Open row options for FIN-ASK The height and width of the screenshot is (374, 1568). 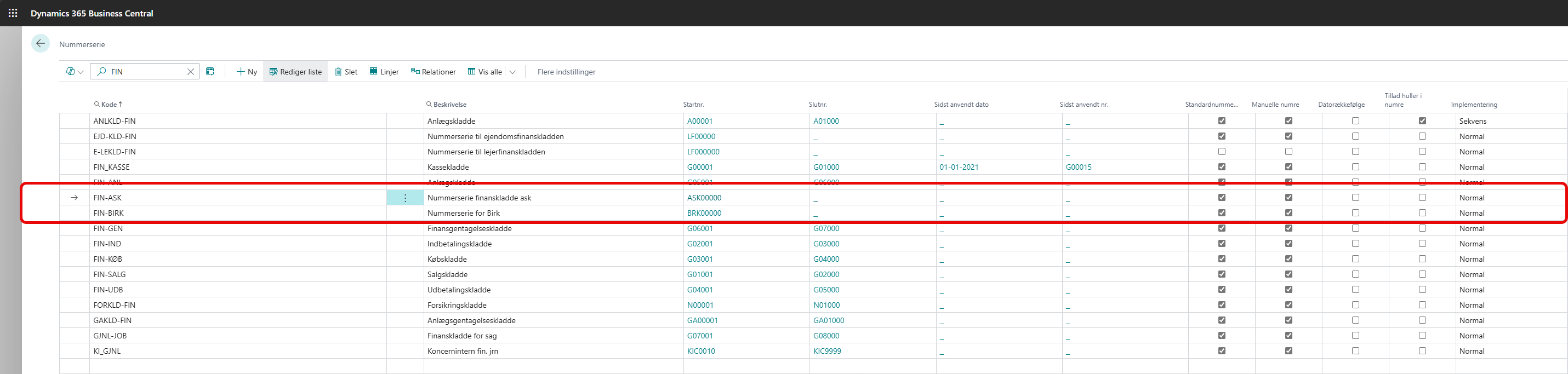pos(406,198)
